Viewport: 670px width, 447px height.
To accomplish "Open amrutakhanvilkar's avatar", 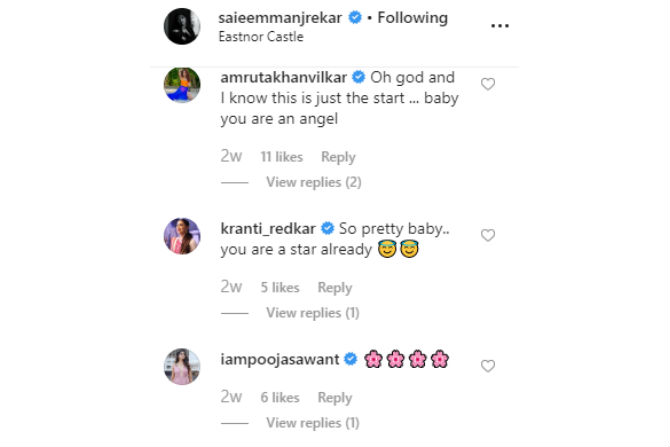I will 183,87.
